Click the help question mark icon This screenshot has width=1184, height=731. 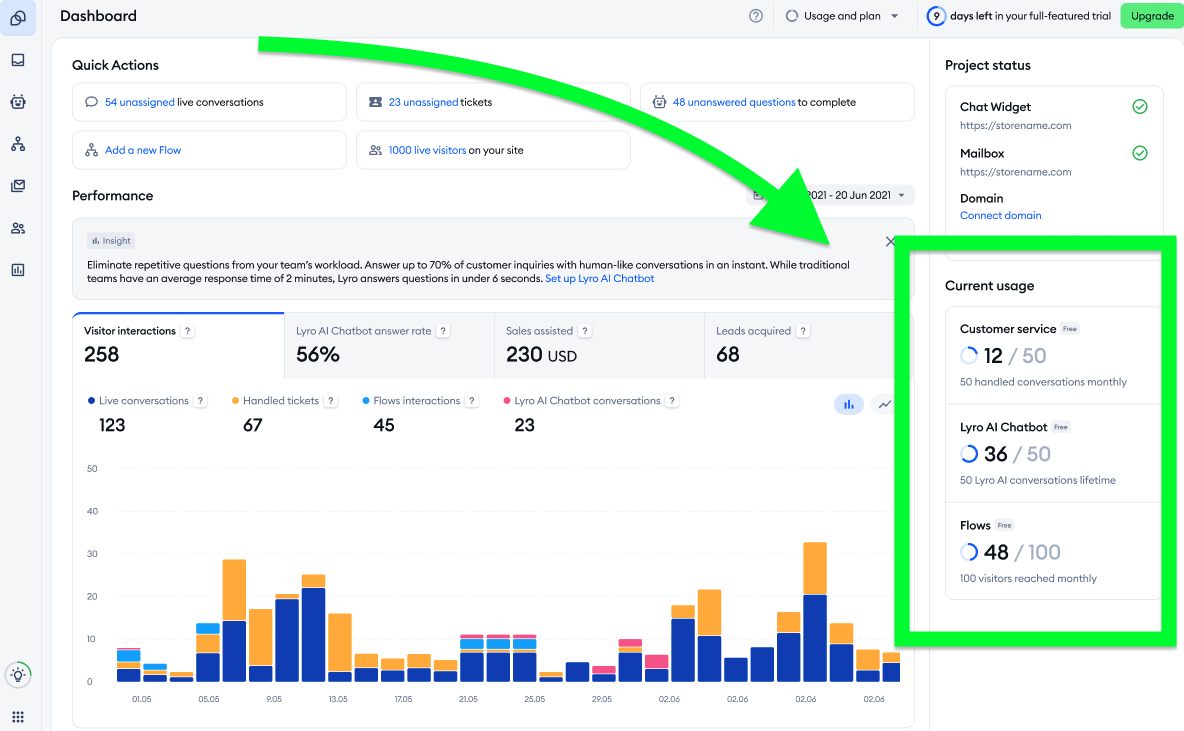coord(756,16)
